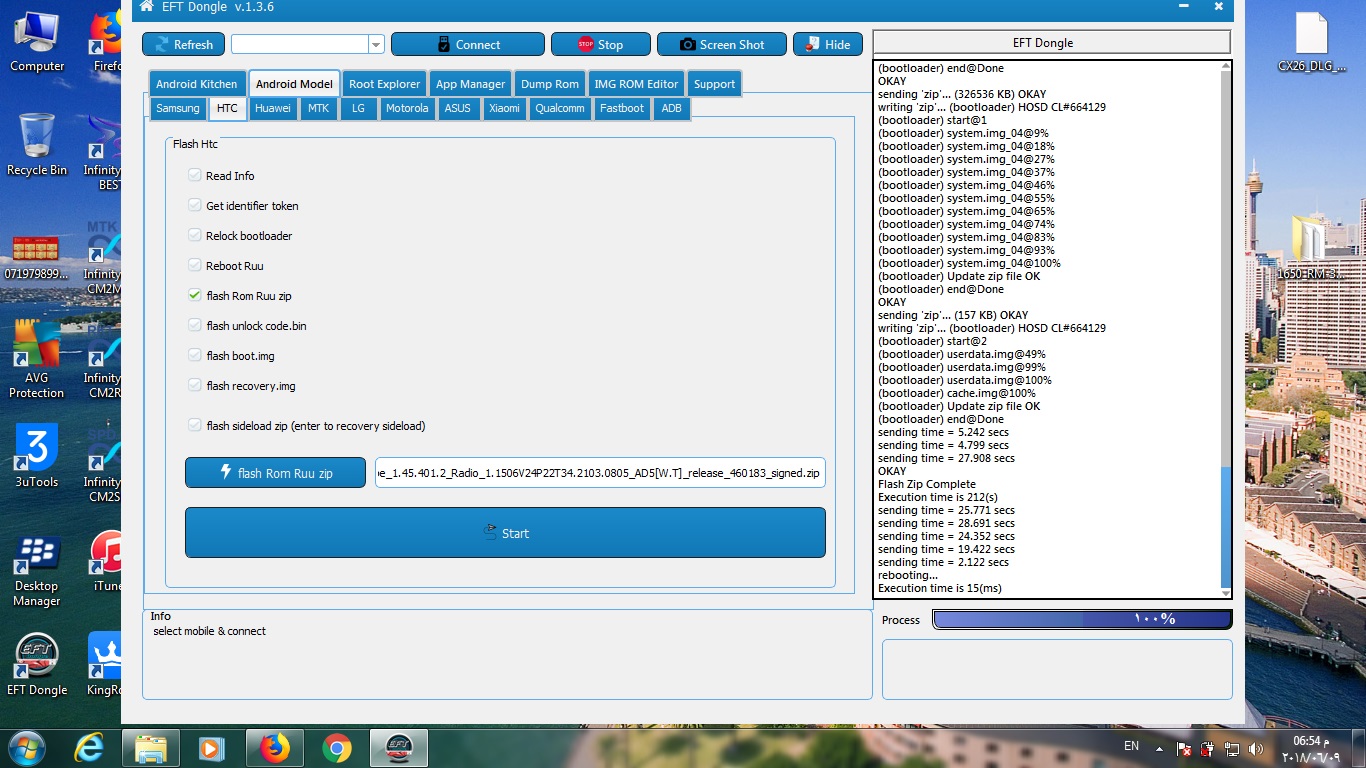This screenshot has height=768, width=1366.
Task: Open the EFT Dongle desktop shortcut
Action: [37, 665]
